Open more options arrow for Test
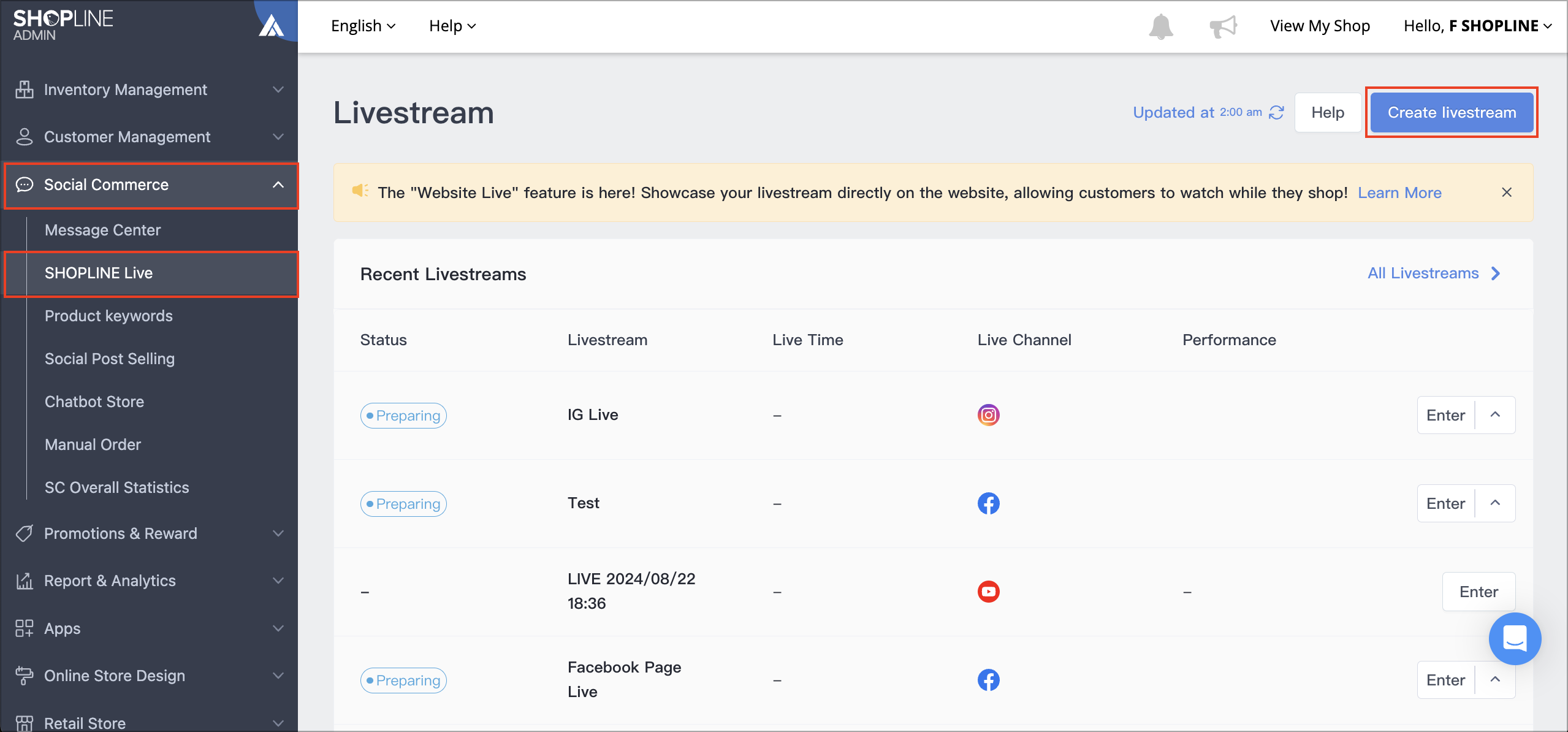 (1495, 503)
